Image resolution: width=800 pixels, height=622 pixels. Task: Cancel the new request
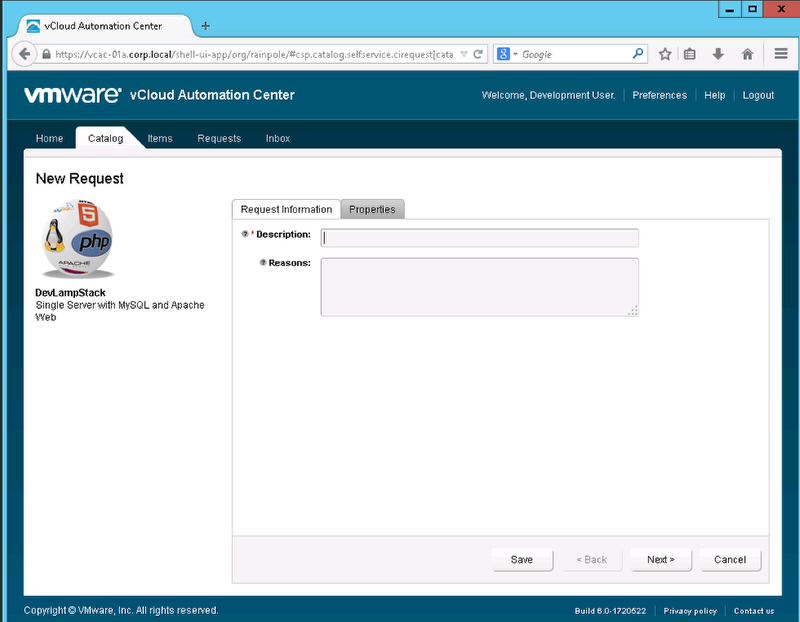click(x=730, y=560)
